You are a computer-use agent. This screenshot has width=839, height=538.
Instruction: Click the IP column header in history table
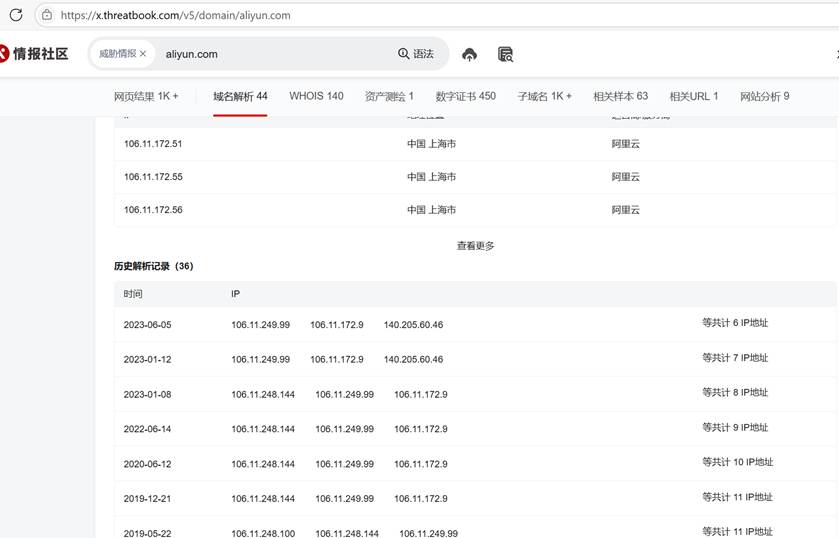point(235,294)
